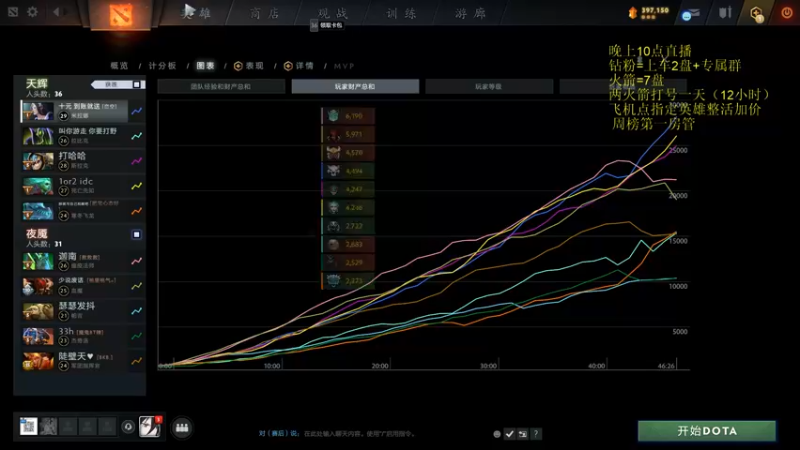This screenshot has width=800, height=450.
Task: Click the window mode icon beside the gear
Action: click(13, 11)
